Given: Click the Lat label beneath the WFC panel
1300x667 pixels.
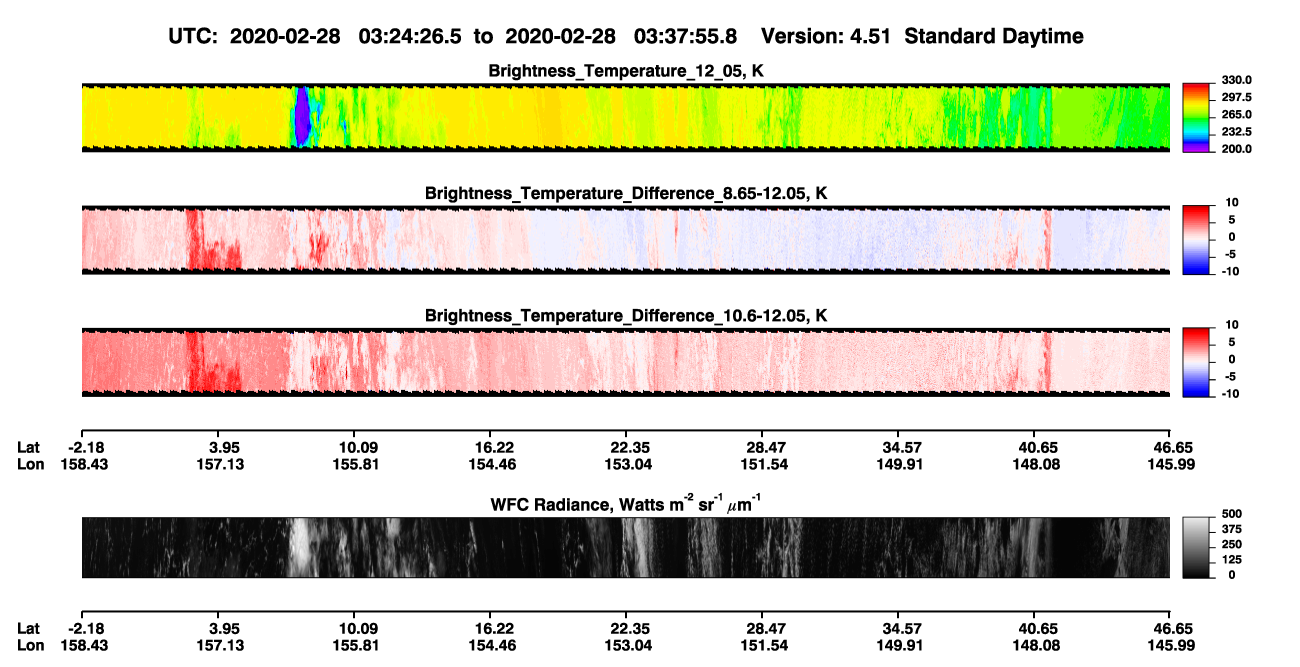Looking at the screenshot, I should (29, 629).
